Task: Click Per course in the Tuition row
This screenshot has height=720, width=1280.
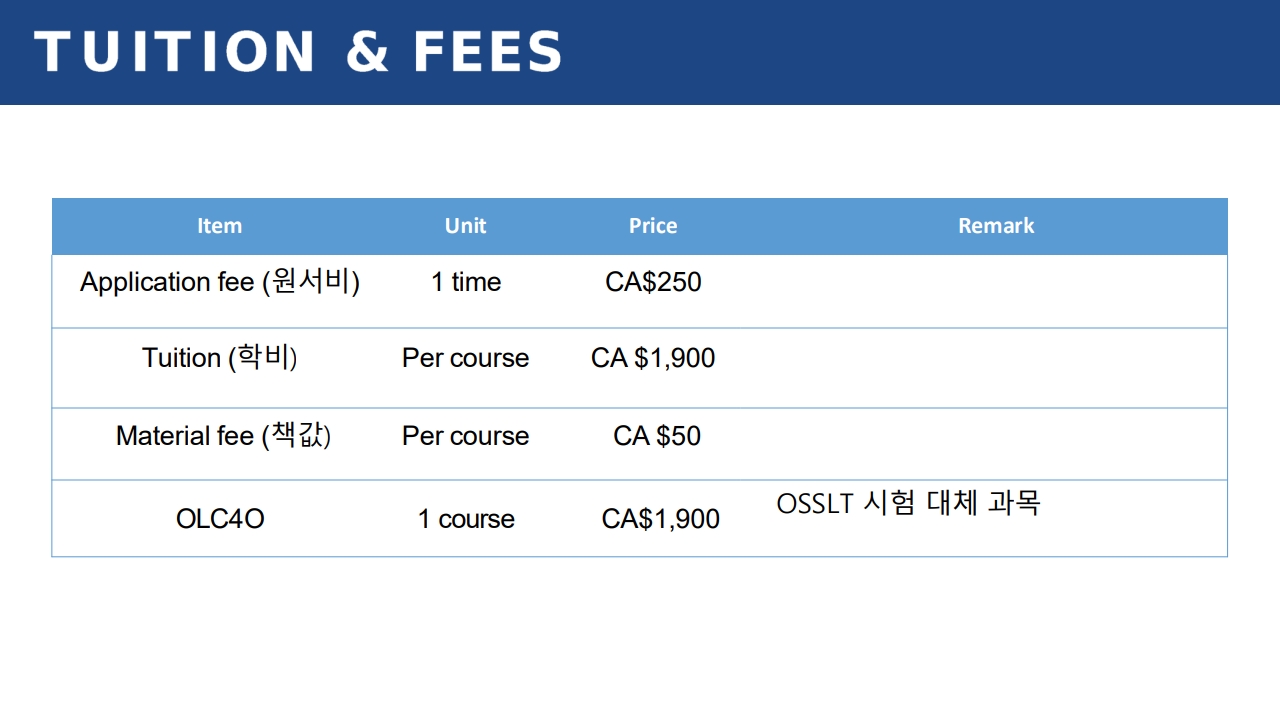Action: (466, 358)
